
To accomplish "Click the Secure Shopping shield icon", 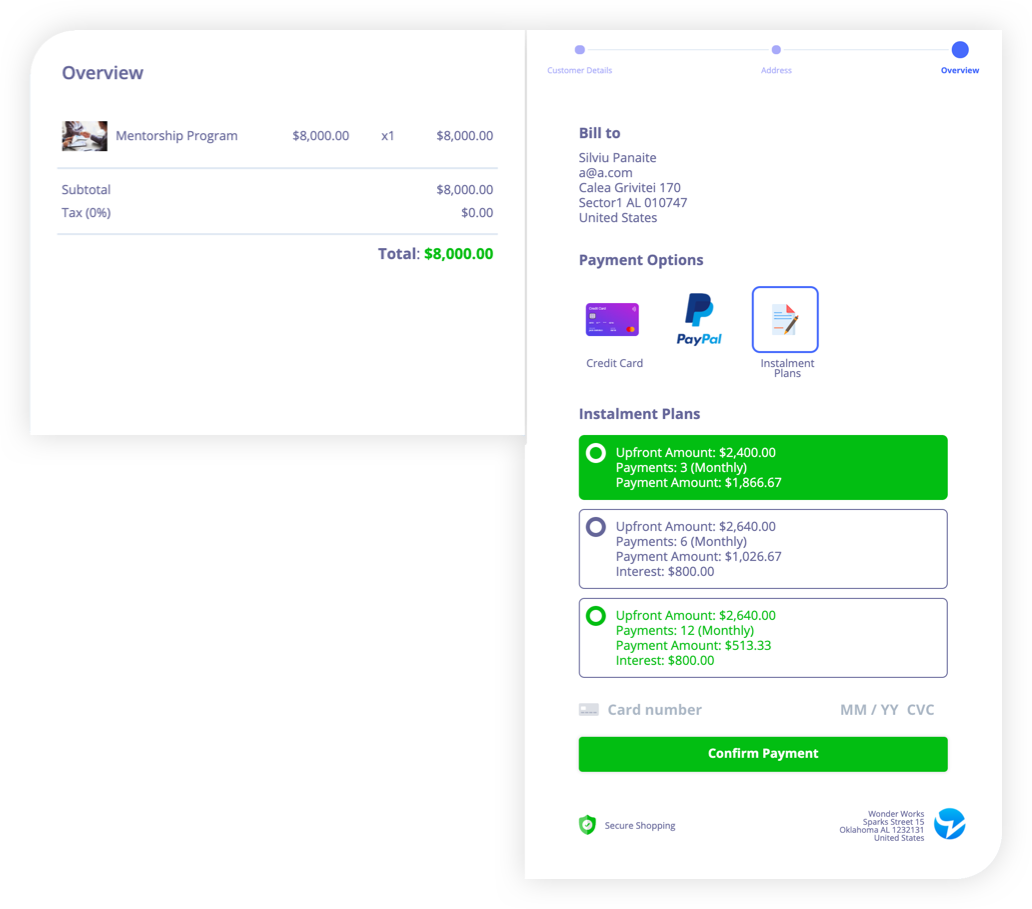I will (588, 825).
